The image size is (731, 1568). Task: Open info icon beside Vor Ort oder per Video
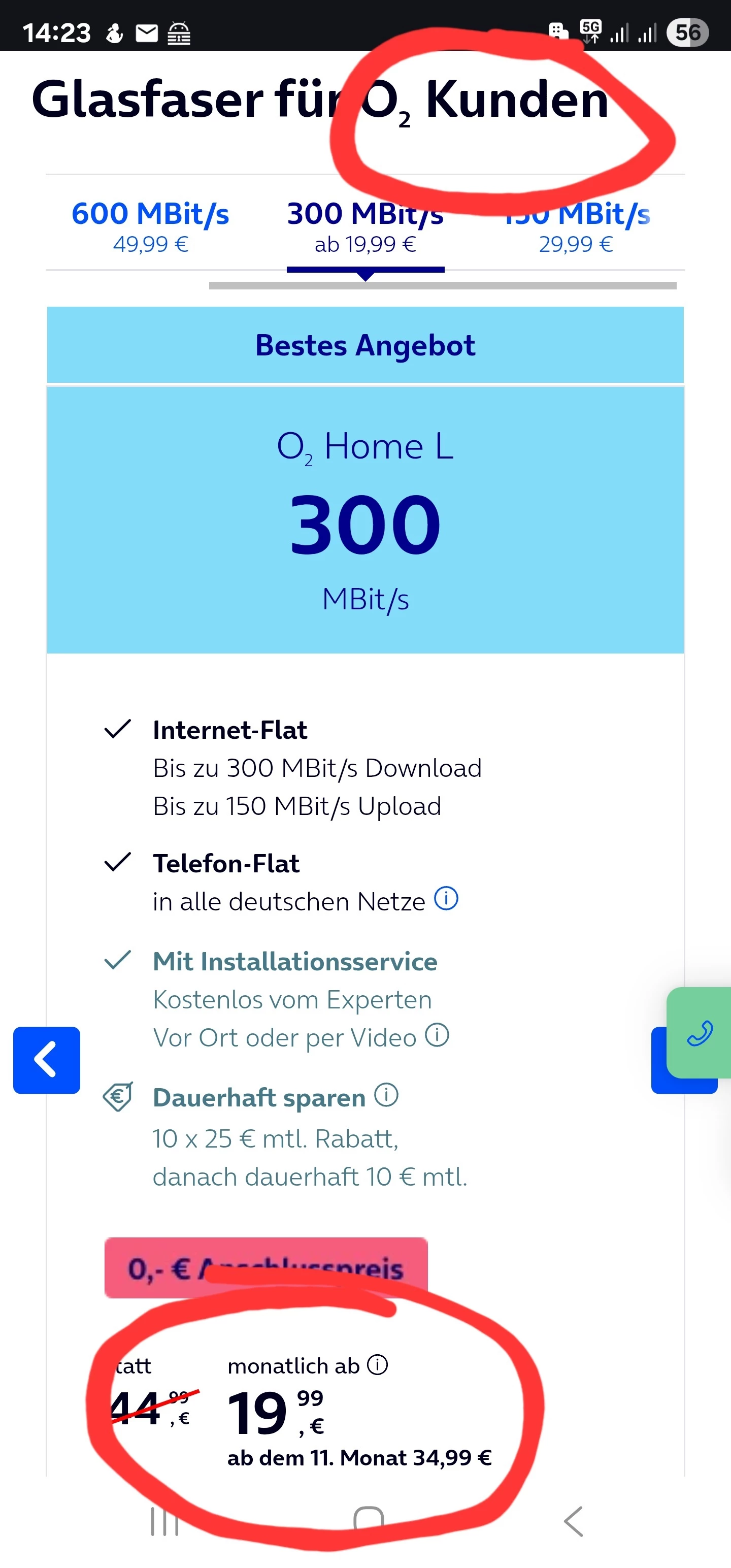437,1035
